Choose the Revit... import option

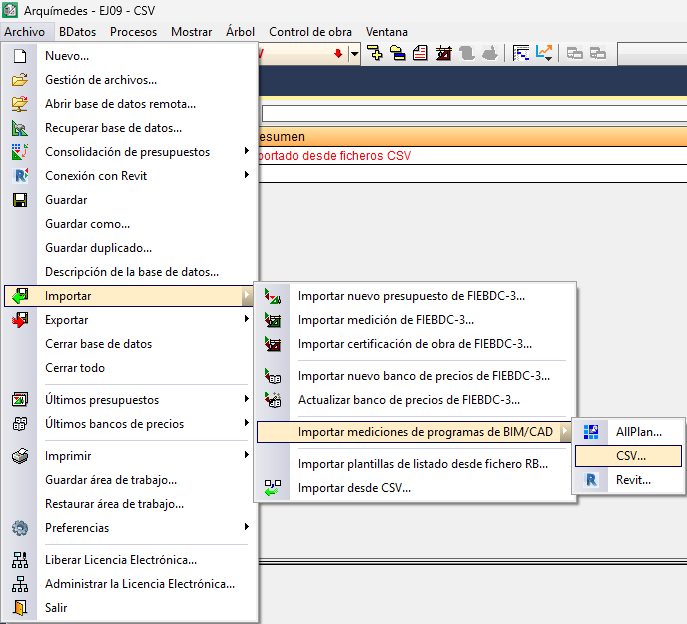click(x=628, y=480)
